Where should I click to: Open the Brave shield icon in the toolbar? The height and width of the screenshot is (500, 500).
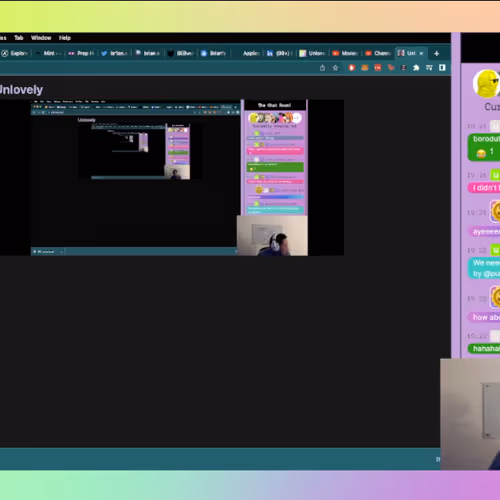click(352, 68)
